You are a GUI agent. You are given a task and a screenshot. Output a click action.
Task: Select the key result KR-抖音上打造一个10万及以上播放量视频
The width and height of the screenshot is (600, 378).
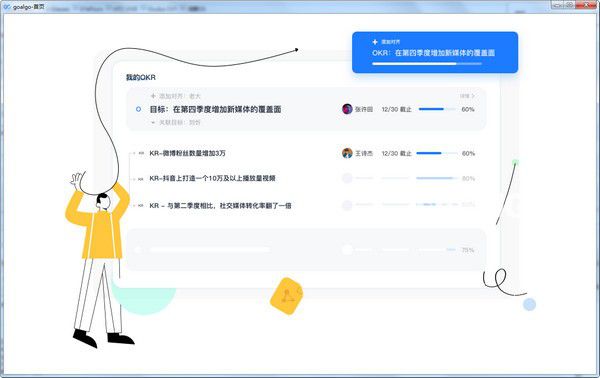[x=212, y=178]
